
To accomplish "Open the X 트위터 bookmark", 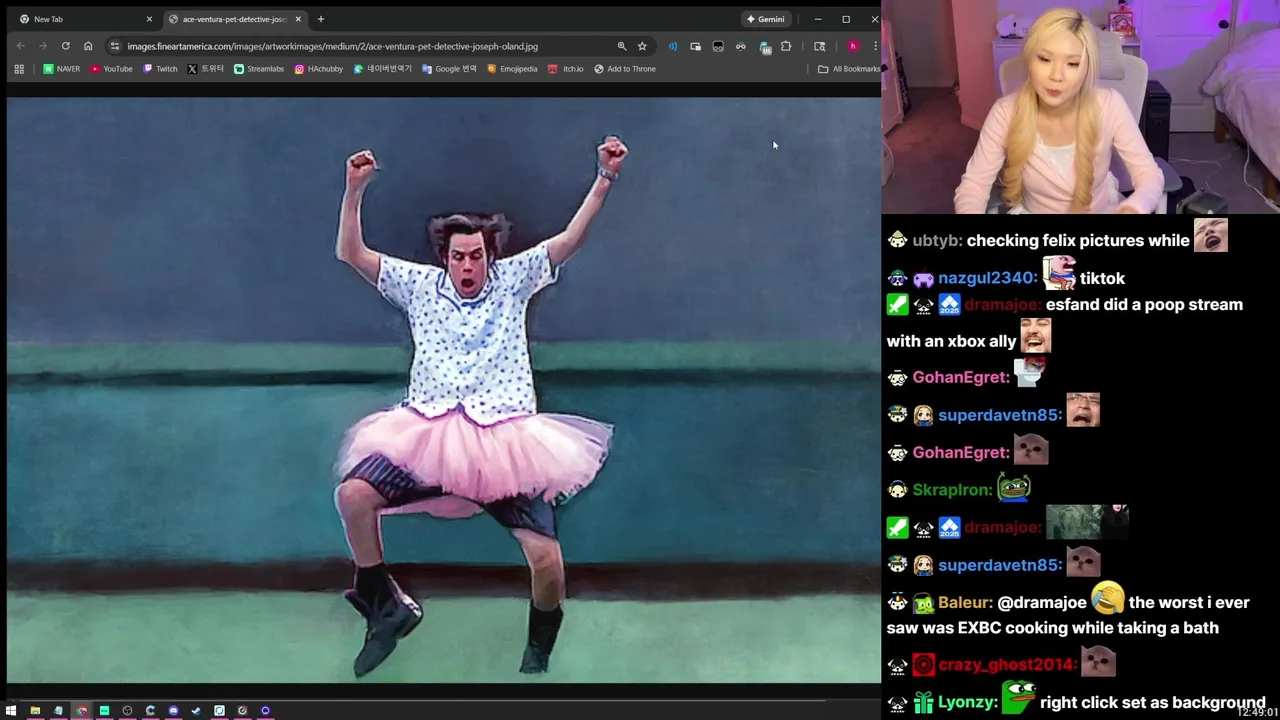I will coord(206,69).
